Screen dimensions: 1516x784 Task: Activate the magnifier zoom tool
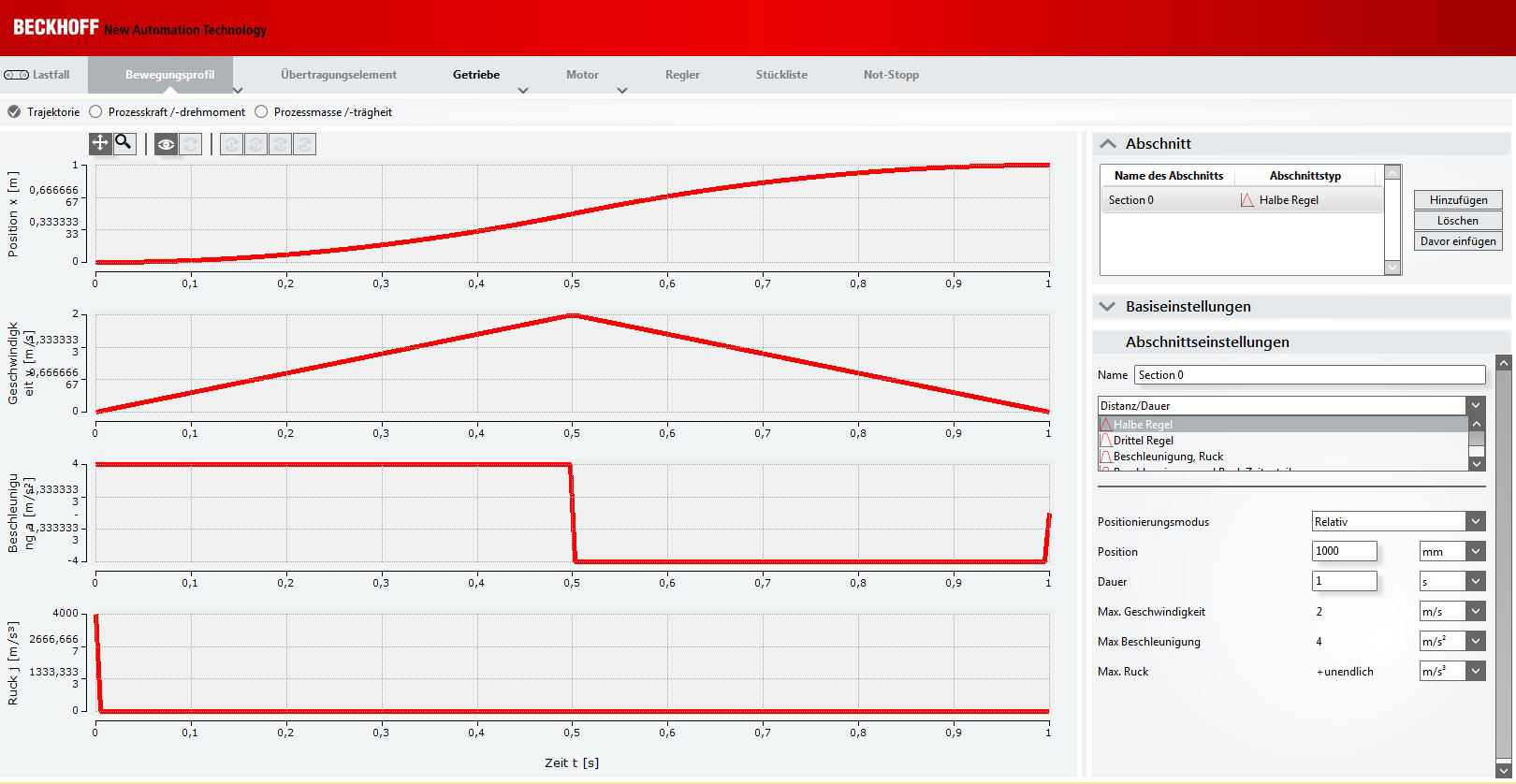[124, 143]
